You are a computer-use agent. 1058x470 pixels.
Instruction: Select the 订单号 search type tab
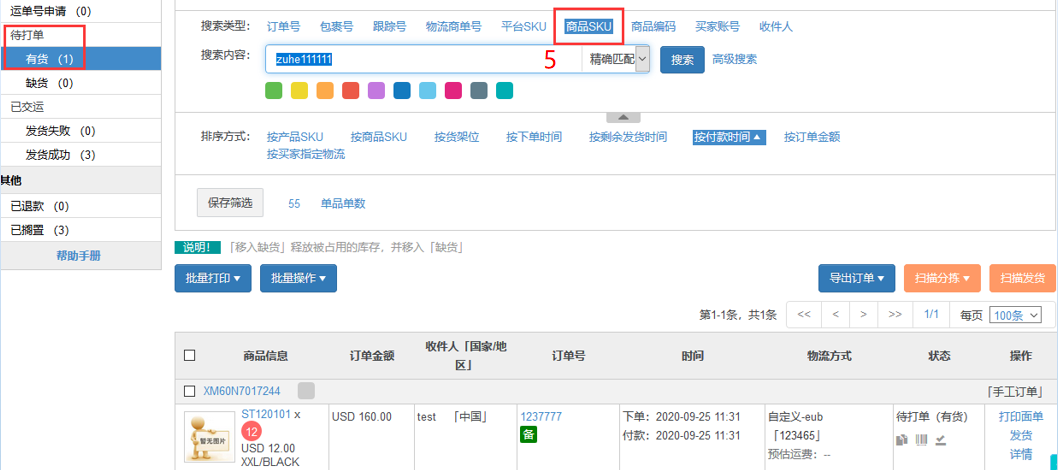[283, 27]
